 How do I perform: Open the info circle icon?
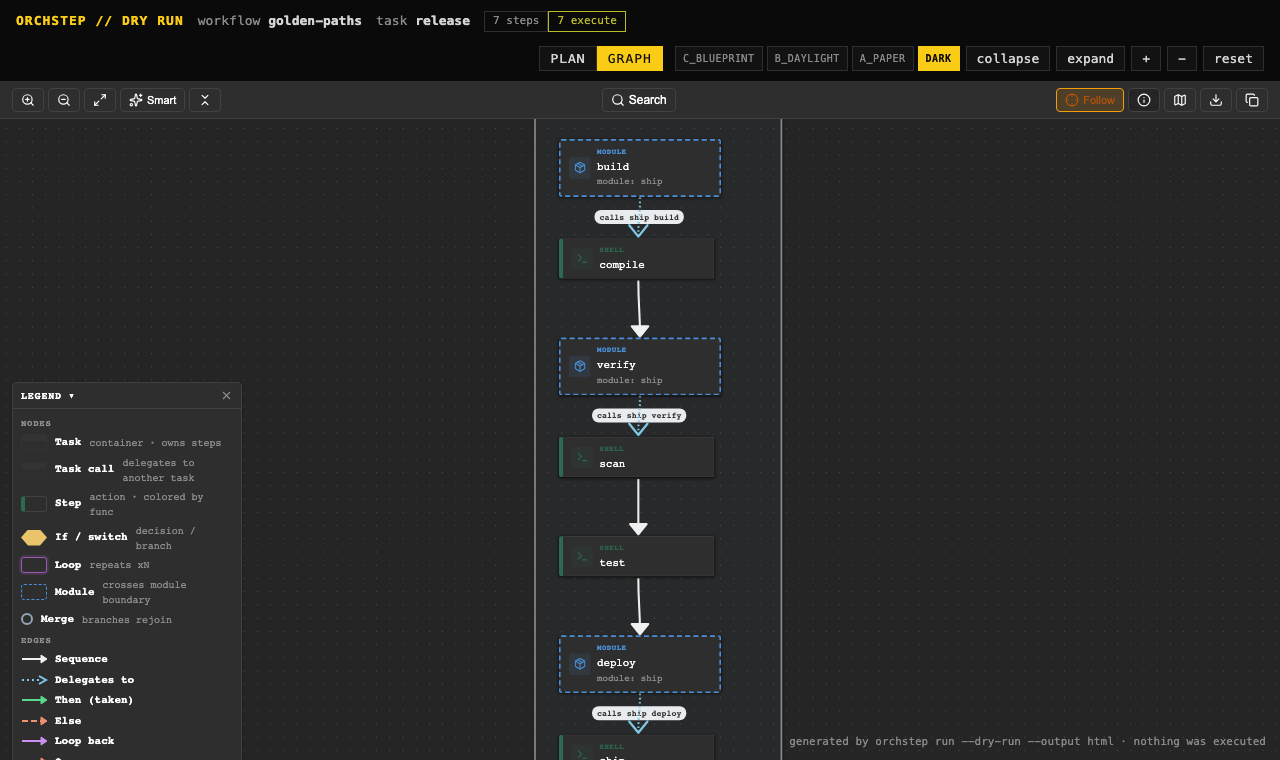(1144, 100)
